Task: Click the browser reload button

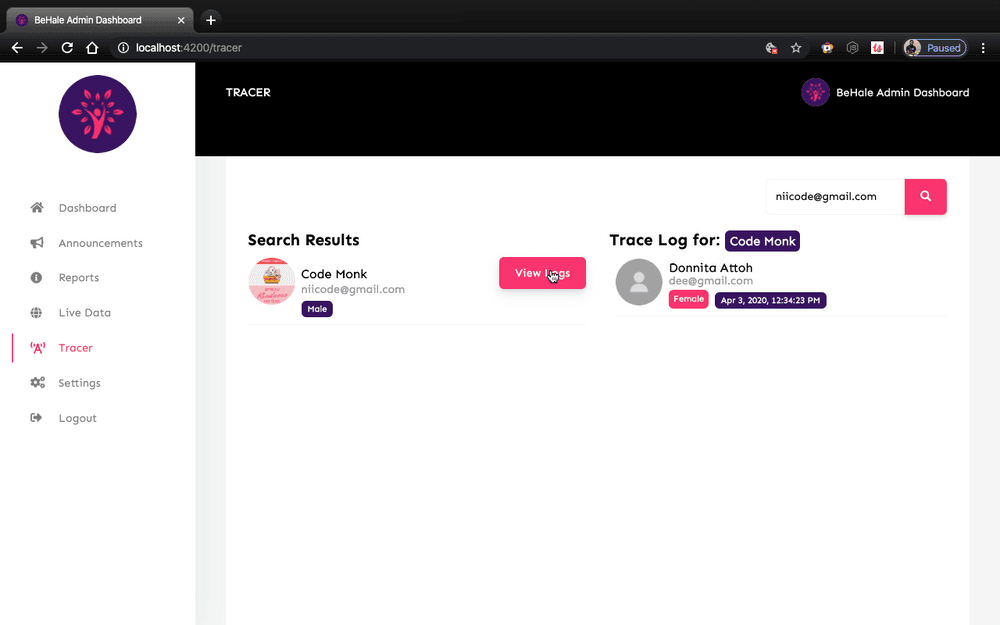Action: (67, 47)
